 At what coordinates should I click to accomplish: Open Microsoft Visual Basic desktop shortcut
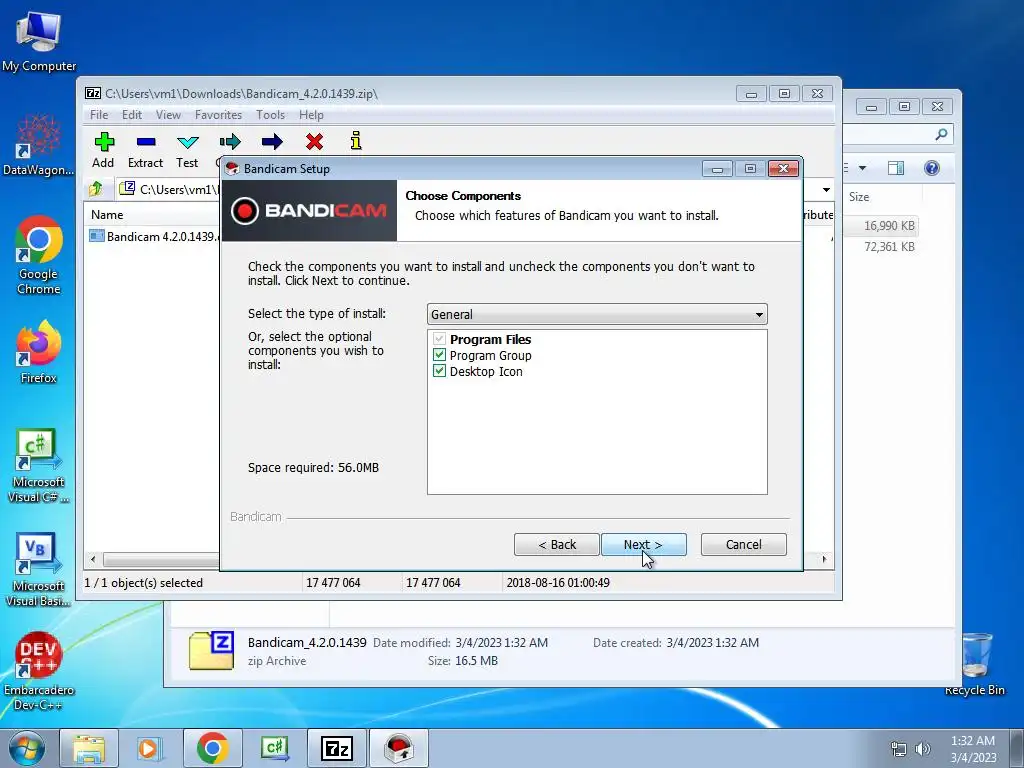point(39,569)
